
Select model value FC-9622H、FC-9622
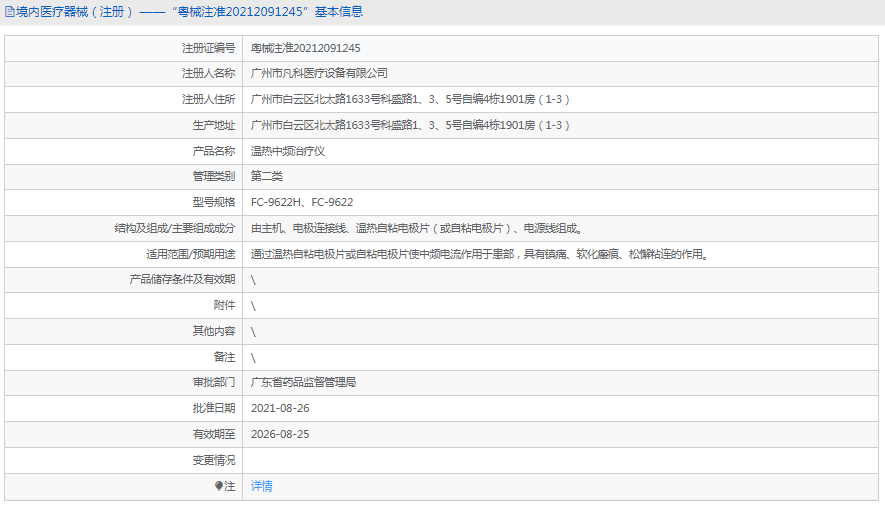302,202
